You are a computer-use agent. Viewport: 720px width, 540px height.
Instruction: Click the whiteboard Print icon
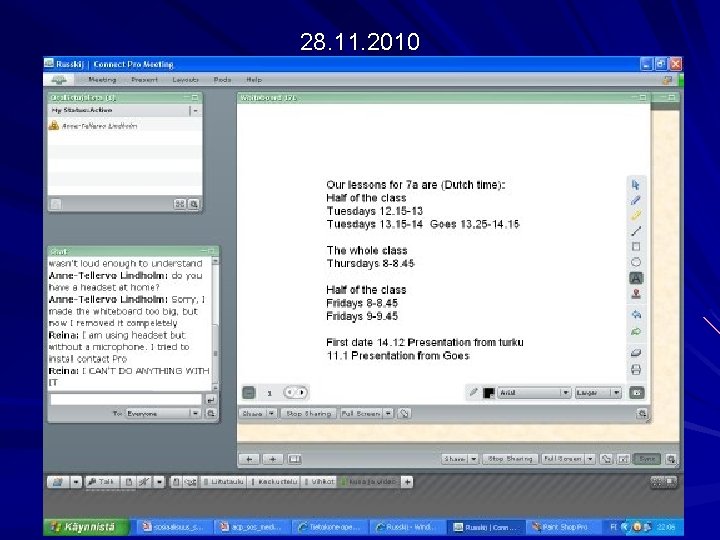[636, 370]
